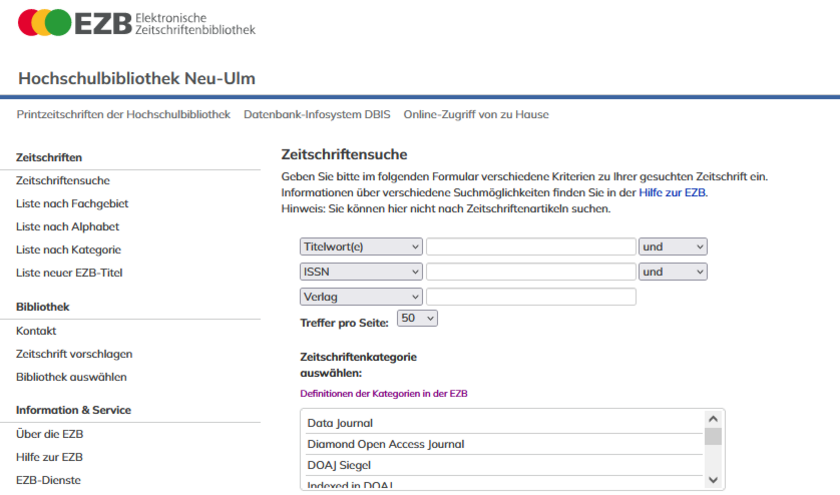Select DOAJ Siegel category
840x495 pixels.
point(504,465)
